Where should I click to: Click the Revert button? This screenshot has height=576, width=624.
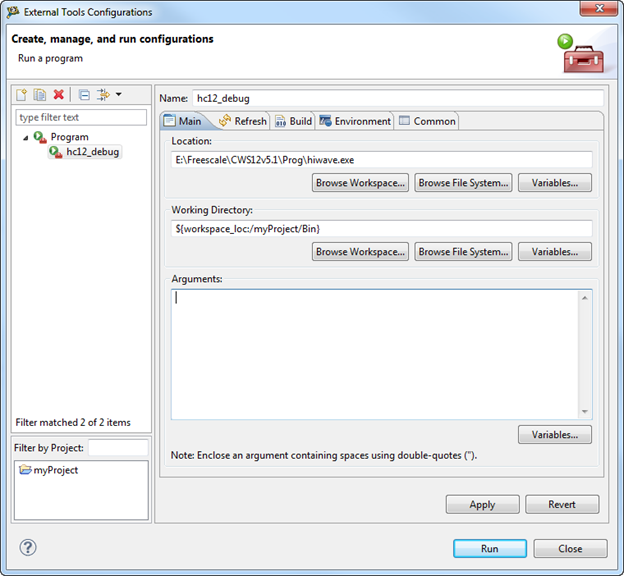[562, 504]
